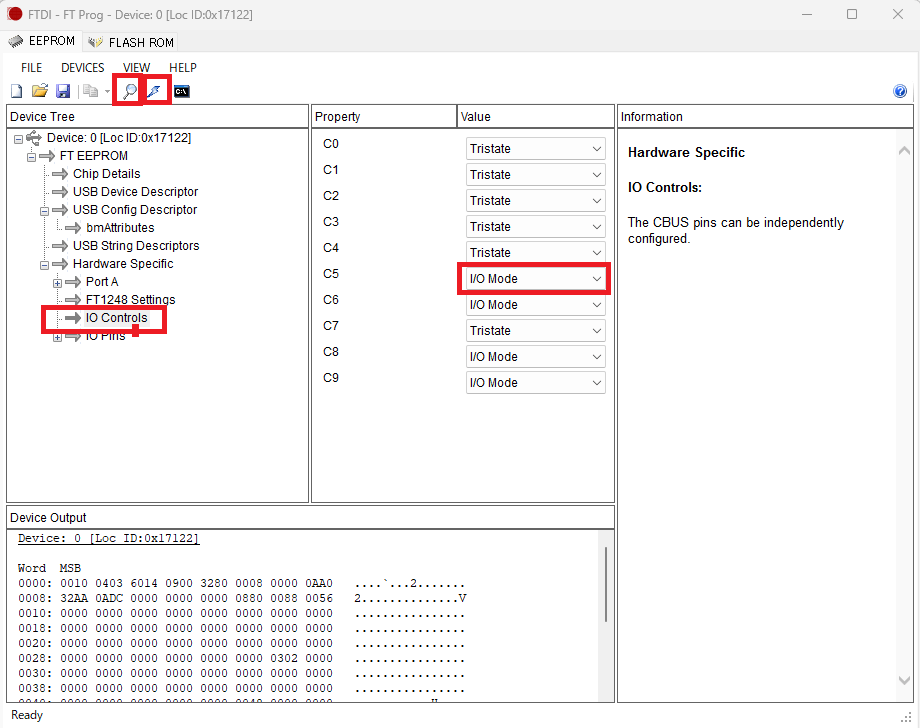Image resolution: width=920 pixels, height=728 pixels.
Task: Click the Ready status bar text
Action: coord(27,715)
